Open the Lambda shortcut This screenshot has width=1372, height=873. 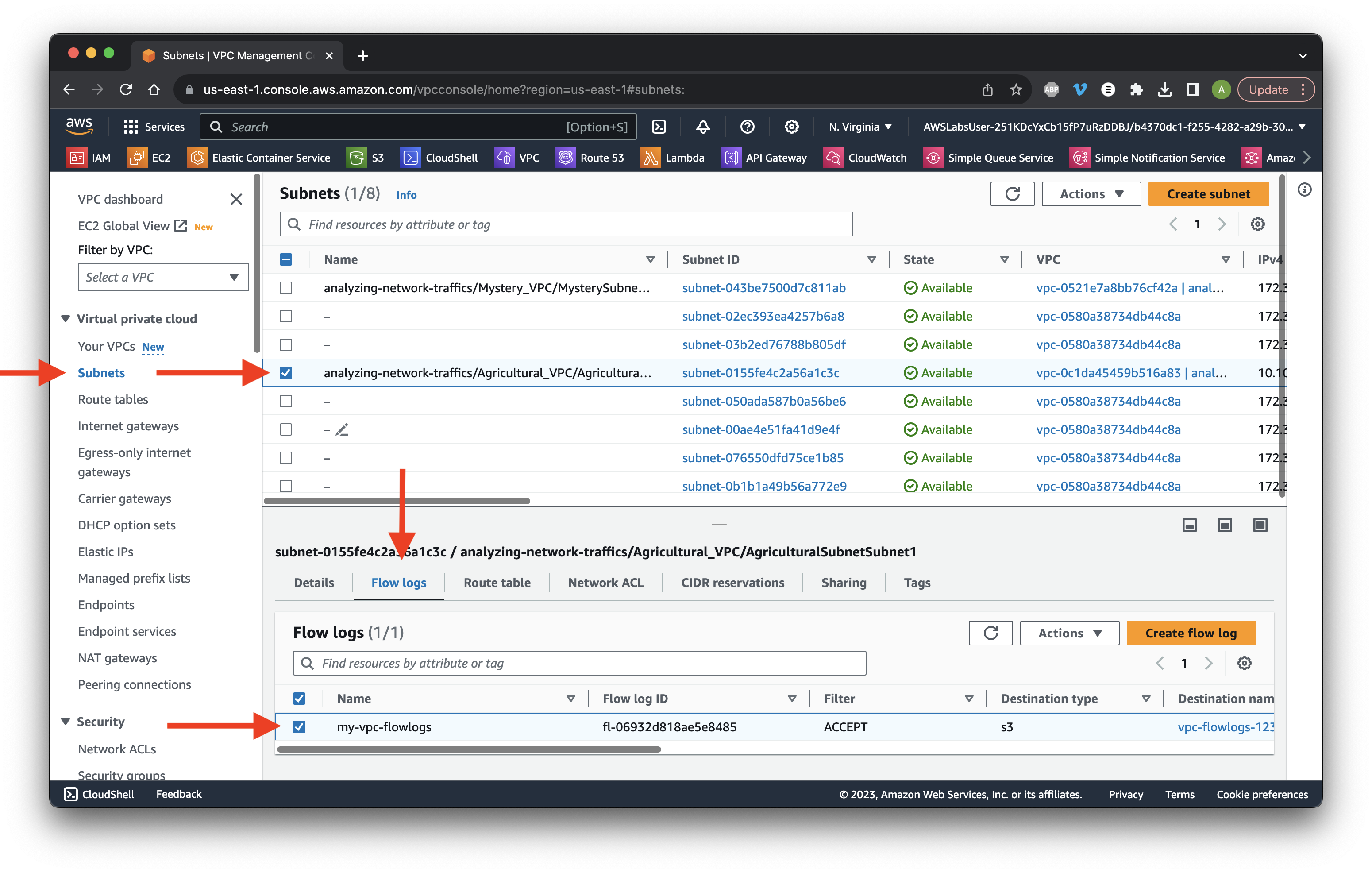point(672,158)
